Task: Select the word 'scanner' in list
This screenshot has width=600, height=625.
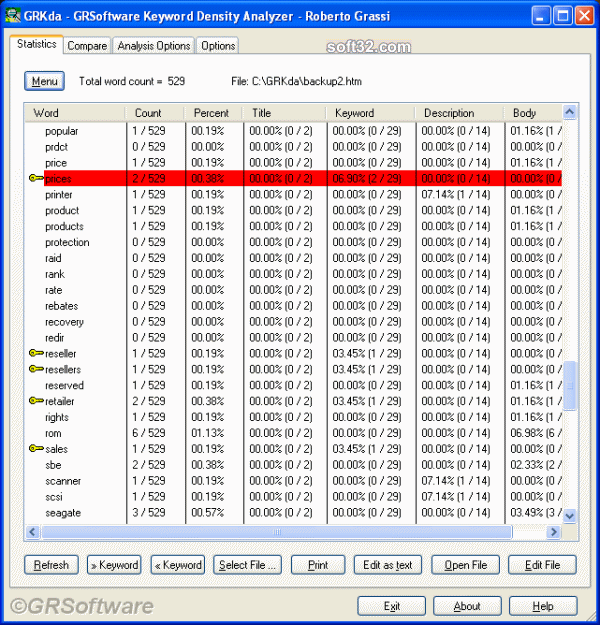Action: tap(63, 481)
